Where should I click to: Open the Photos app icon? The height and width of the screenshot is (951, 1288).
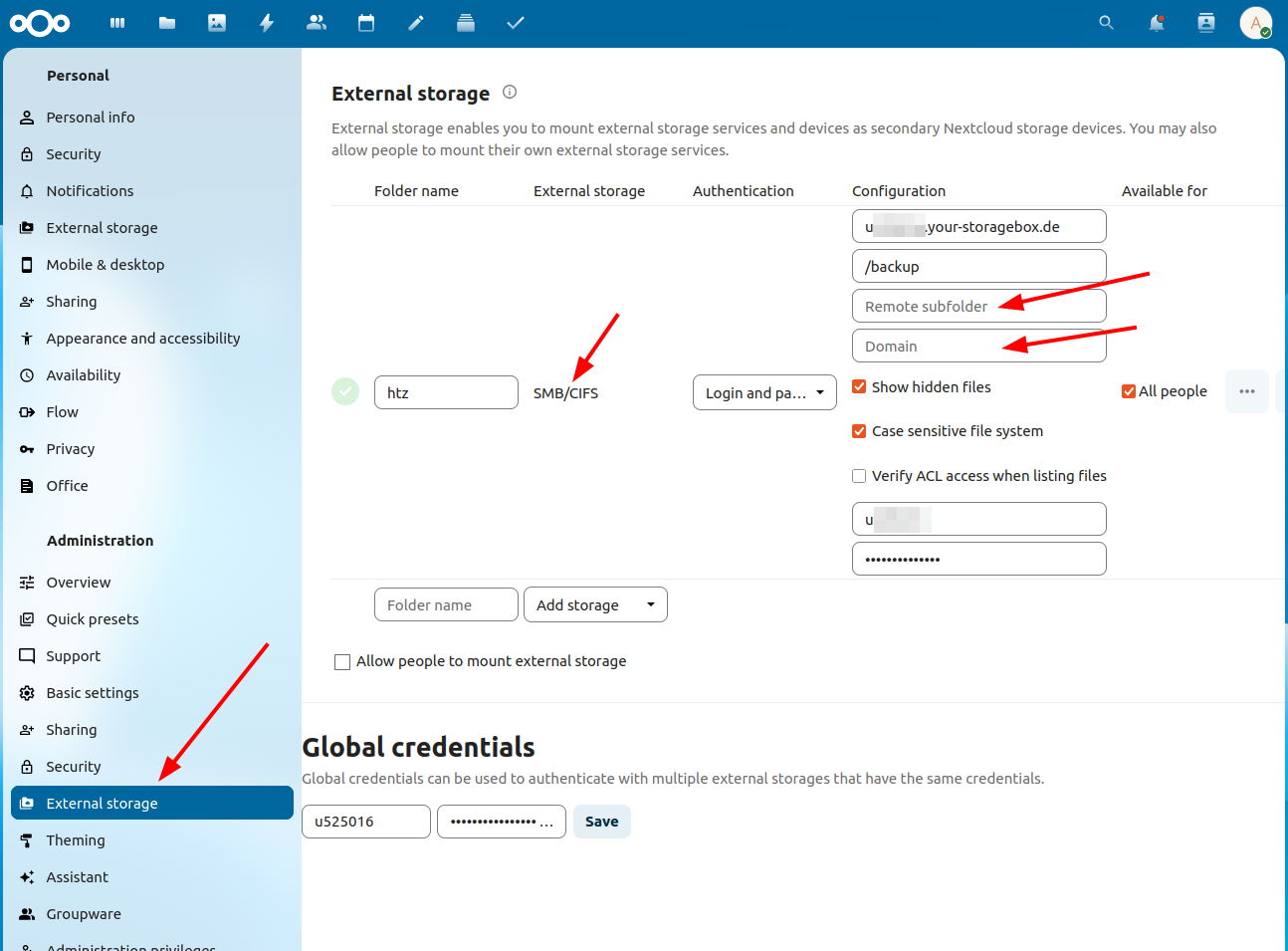[x=217, y=23]
